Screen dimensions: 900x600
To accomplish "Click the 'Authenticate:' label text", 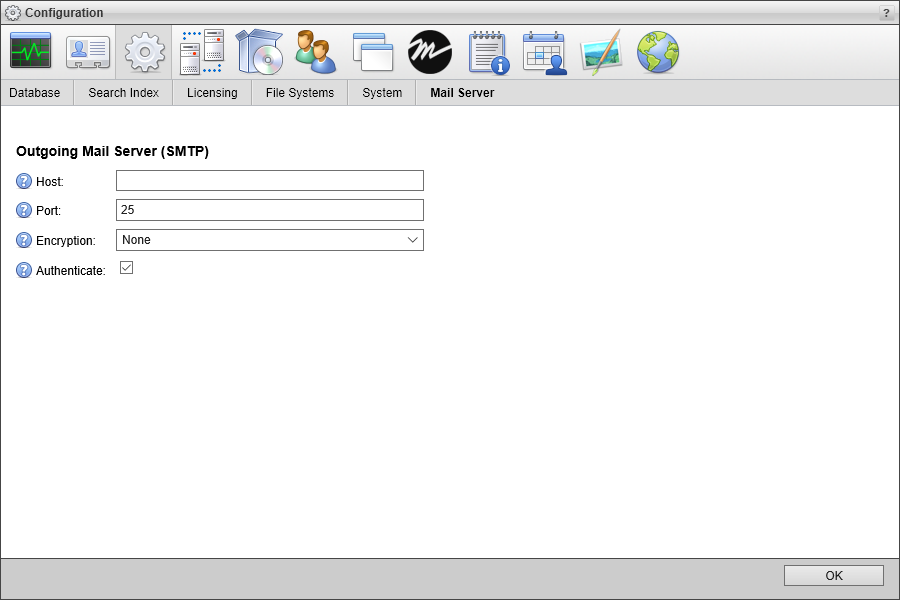I will pos(71,270).
